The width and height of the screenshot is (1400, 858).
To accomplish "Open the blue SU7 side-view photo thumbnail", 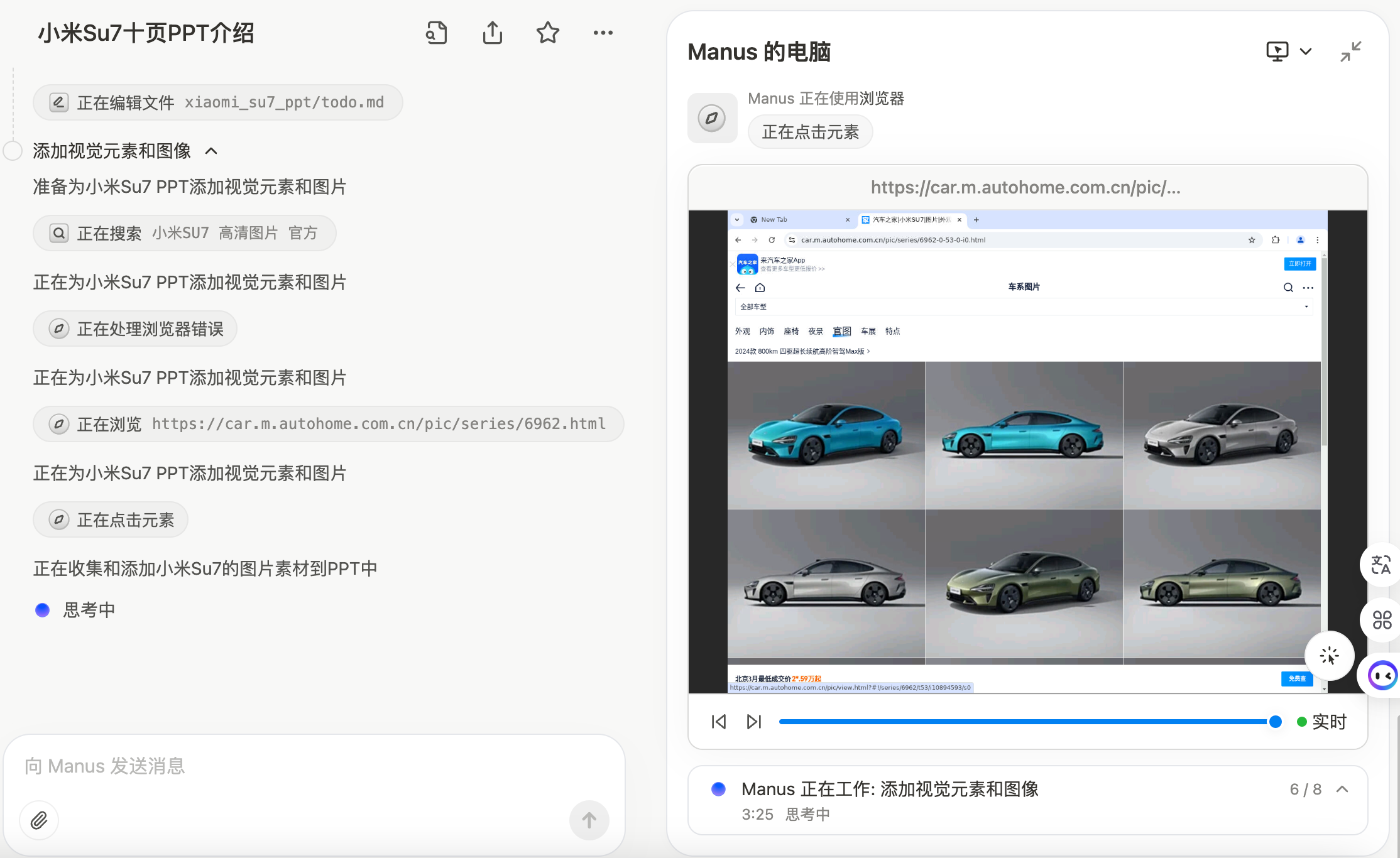I will tap(1024, 435).
